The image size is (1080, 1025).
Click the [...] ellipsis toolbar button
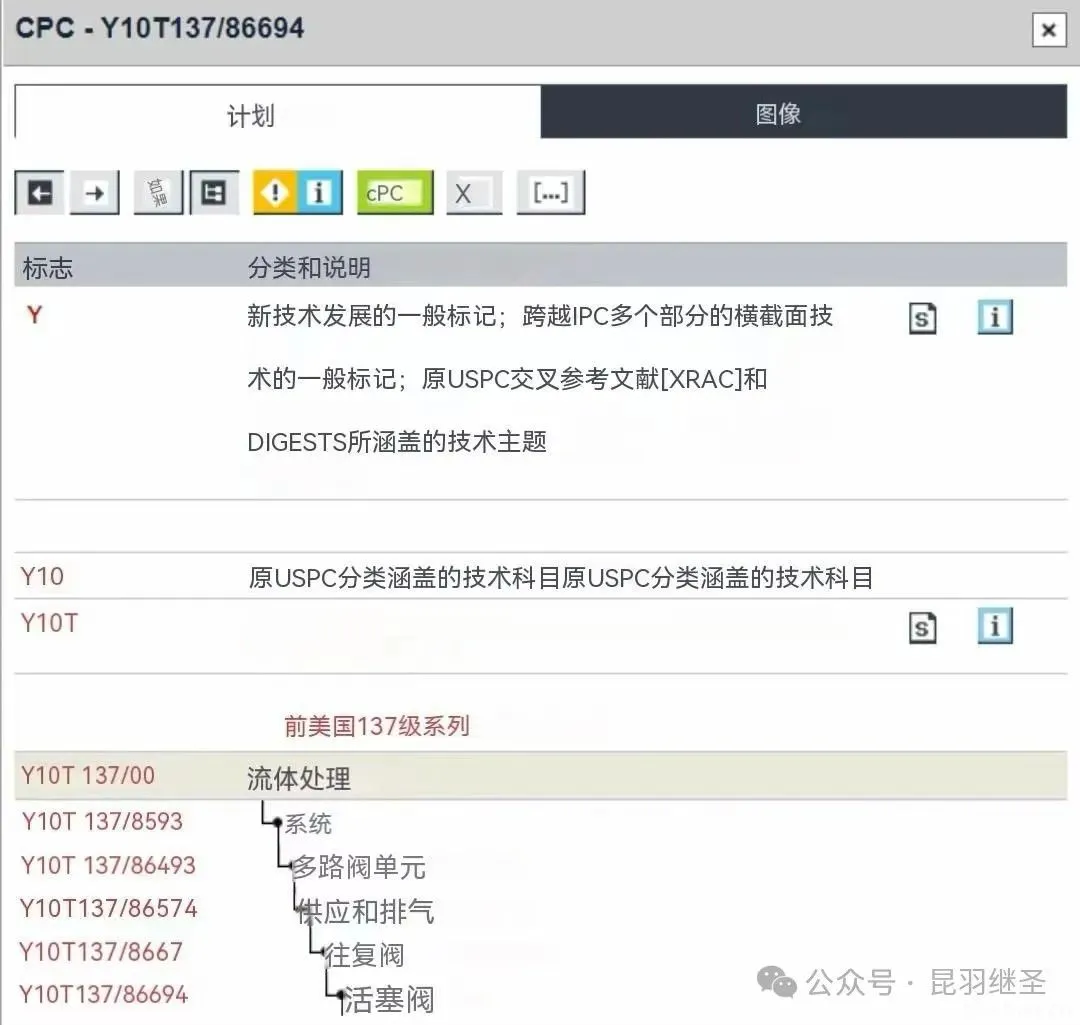(x=550, y=193)
